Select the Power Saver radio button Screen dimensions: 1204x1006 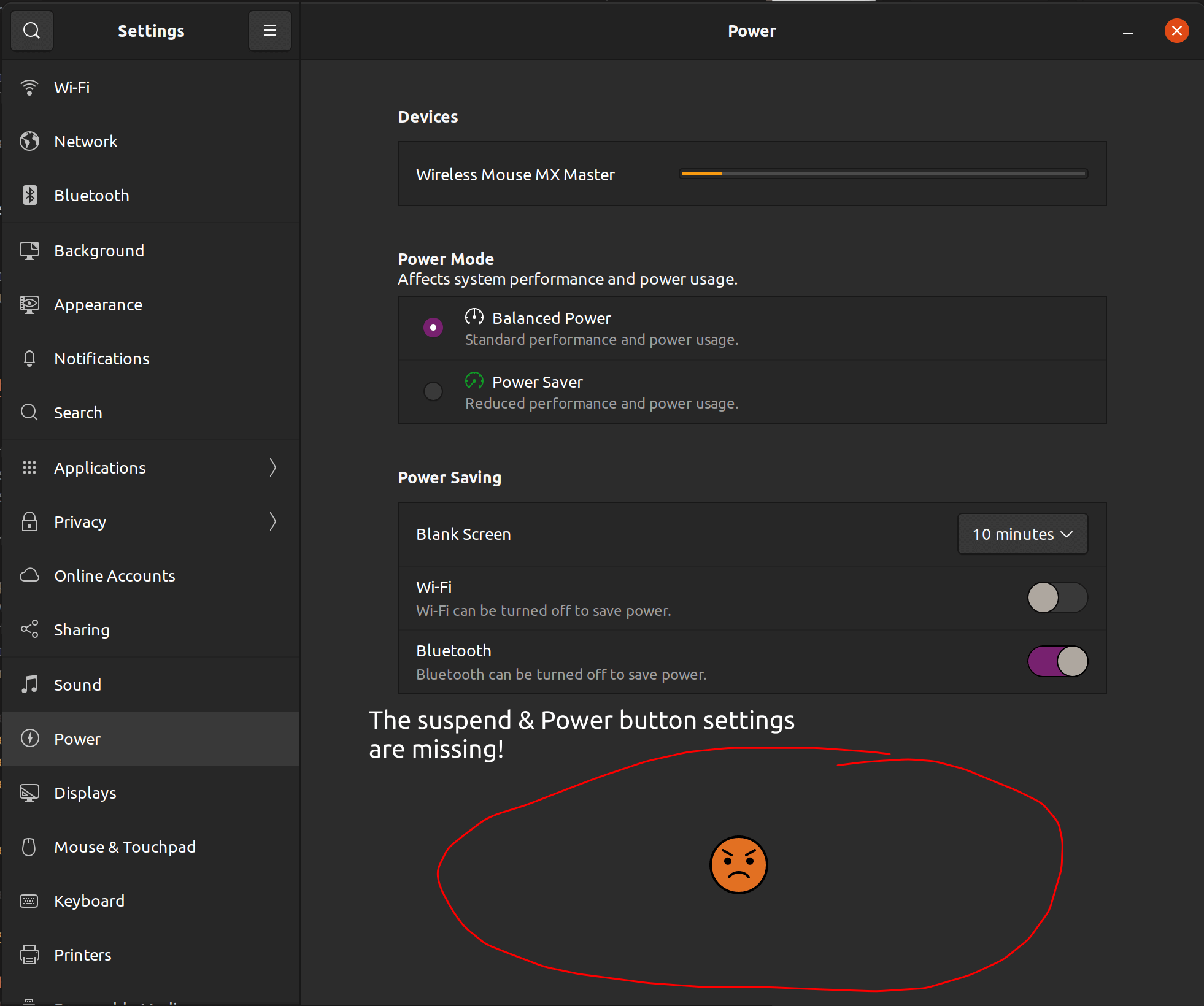pos(433,391)
